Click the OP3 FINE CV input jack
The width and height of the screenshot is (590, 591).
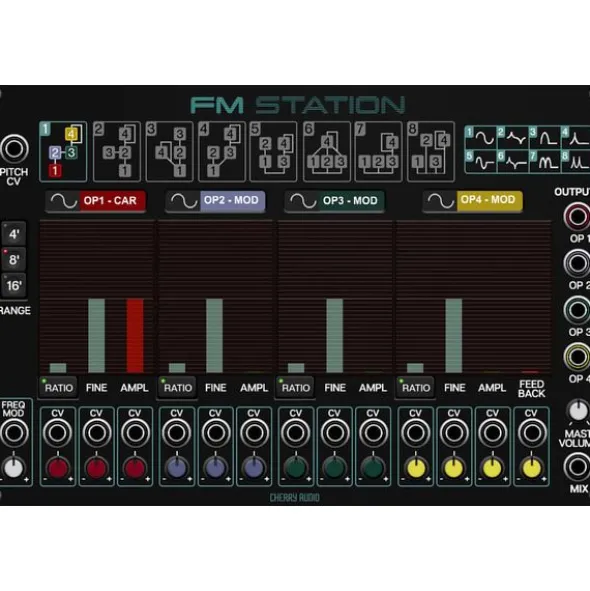pyautogui.click(x=334, y=433)
